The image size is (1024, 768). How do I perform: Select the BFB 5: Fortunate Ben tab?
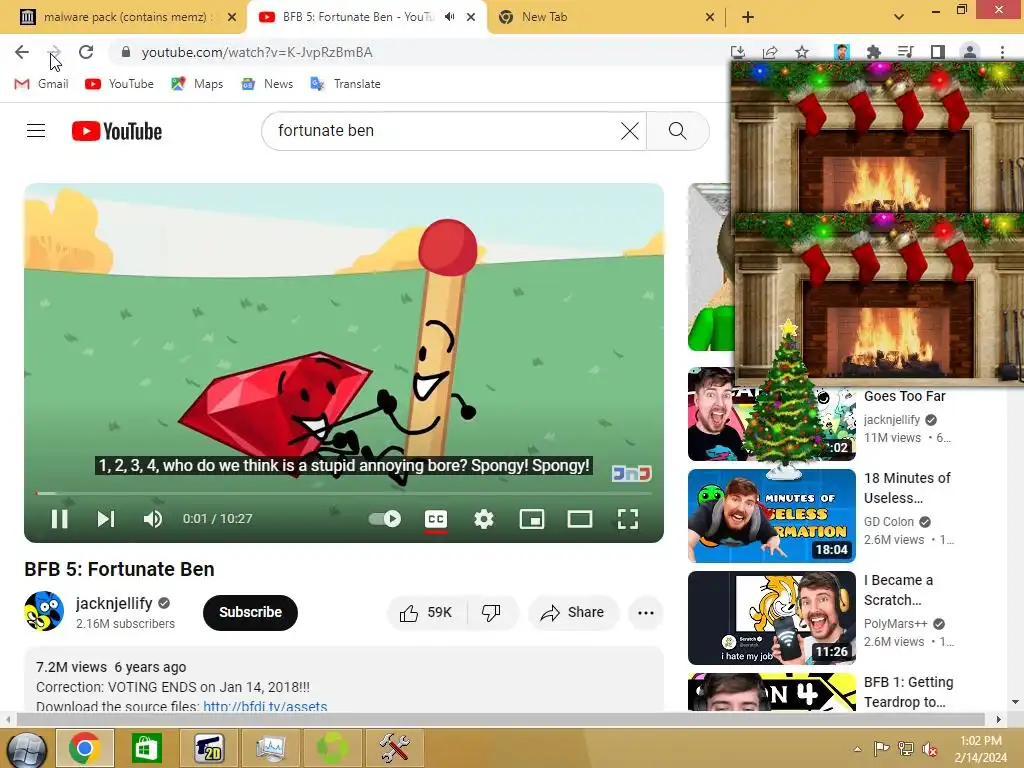(357, 17)
